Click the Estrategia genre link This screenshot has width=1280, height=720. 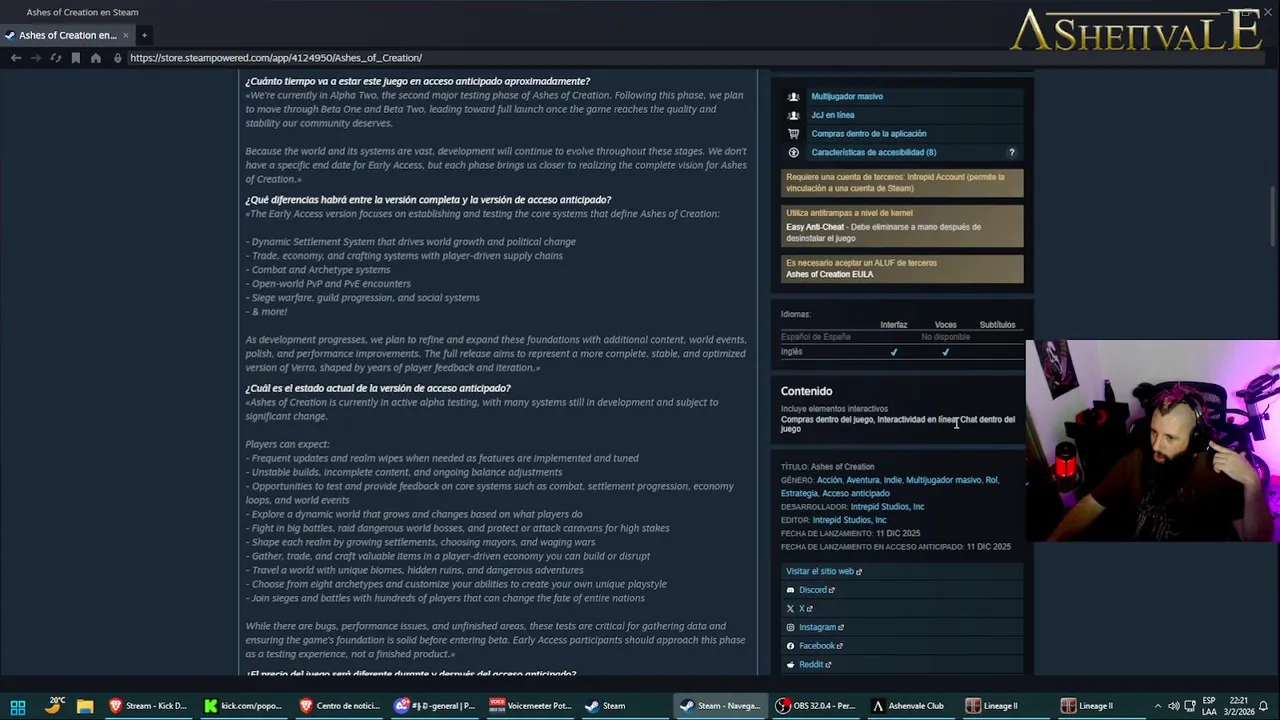pos(799,493)
